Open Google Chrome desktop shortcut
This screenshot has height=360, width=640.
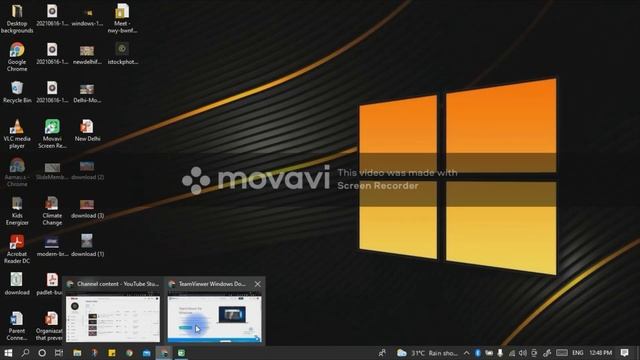17,57
